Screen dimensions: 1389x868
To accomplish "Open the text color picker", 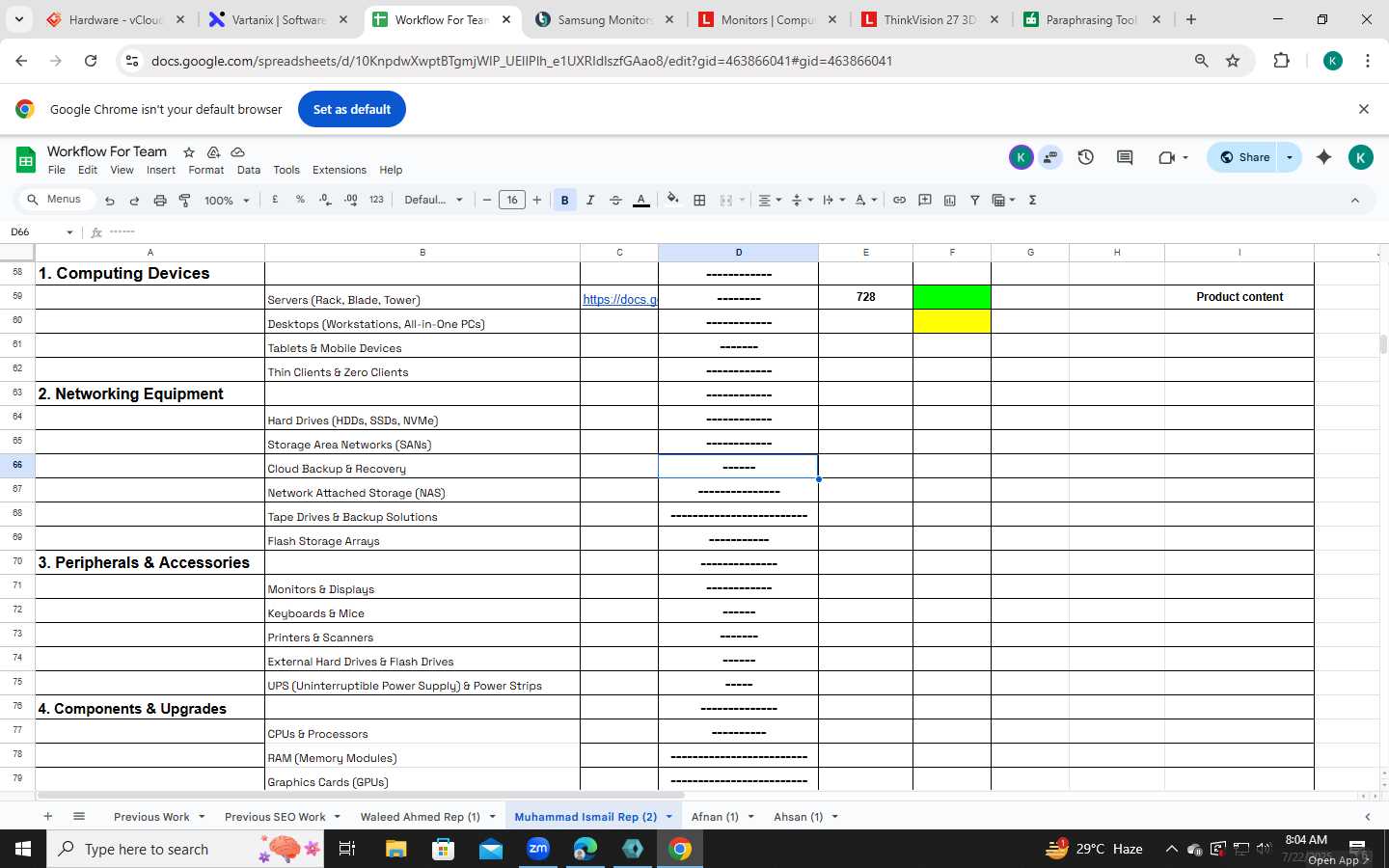I will (x=640, y=200).
